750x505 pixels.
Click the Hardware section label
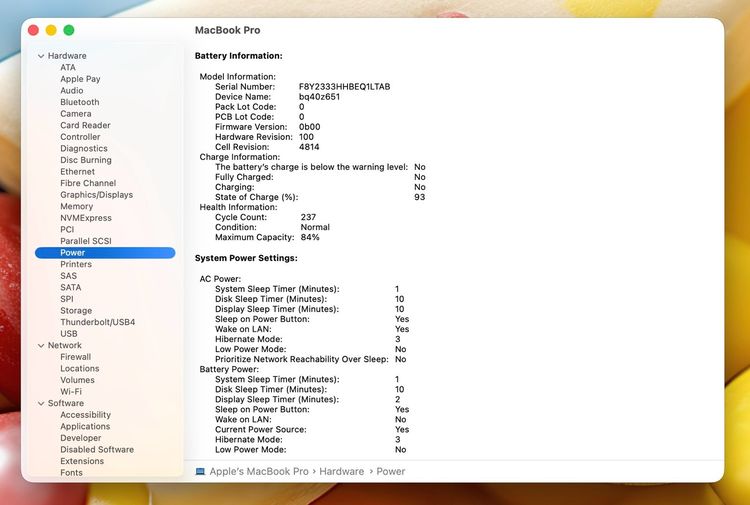pos(67,56)
